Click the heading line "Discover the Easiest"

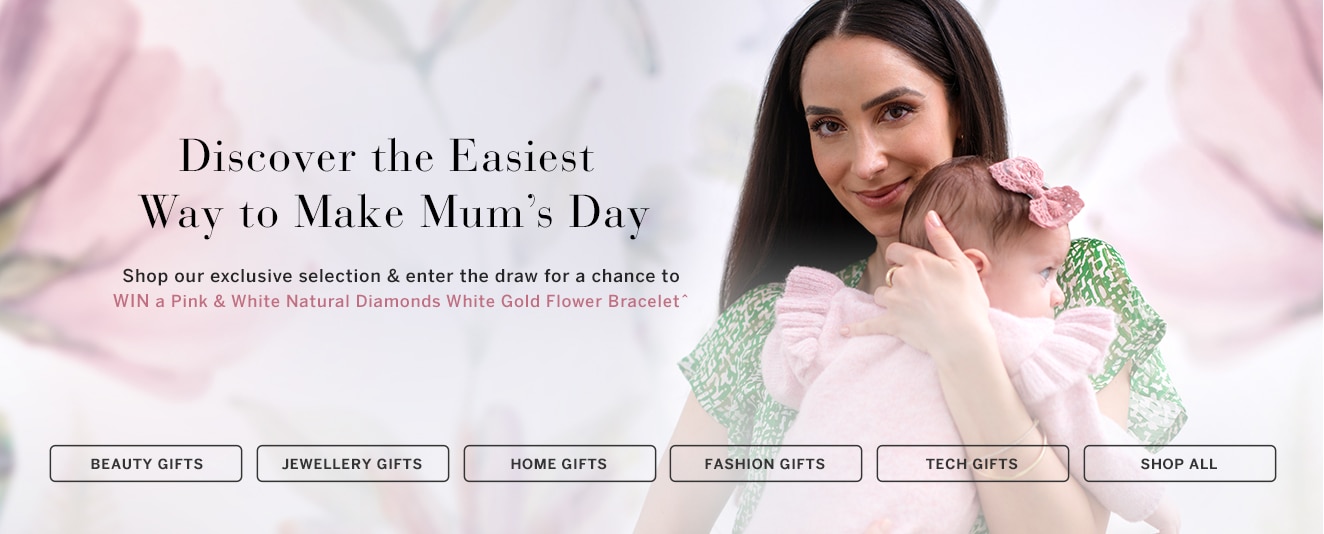pos(387,157)
